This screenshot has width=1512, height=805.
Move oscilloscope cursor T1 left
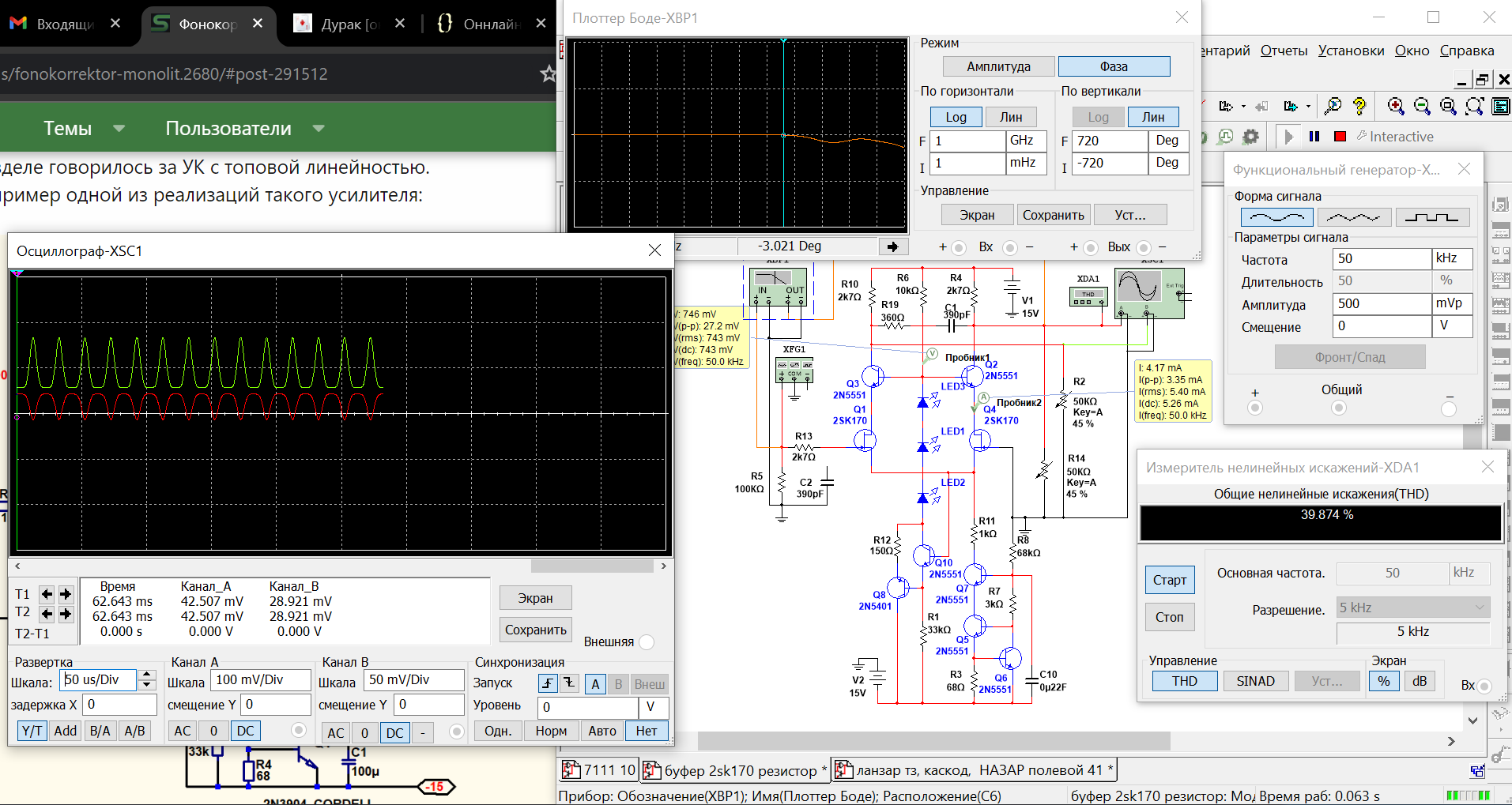tap(47, 594)
